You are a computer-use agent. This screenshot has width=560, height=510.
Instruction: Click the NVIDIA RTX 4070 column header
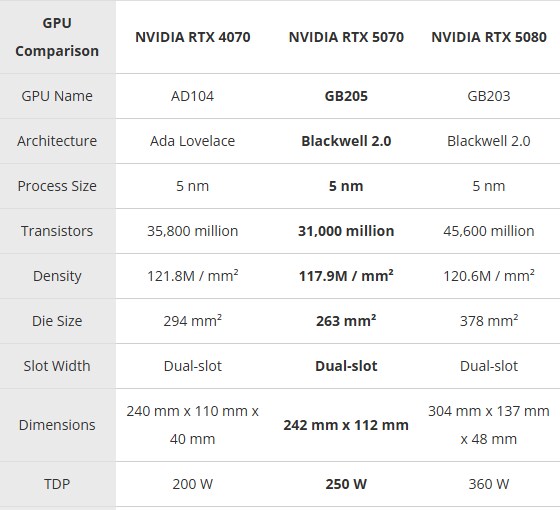click(x=192, y=37)
